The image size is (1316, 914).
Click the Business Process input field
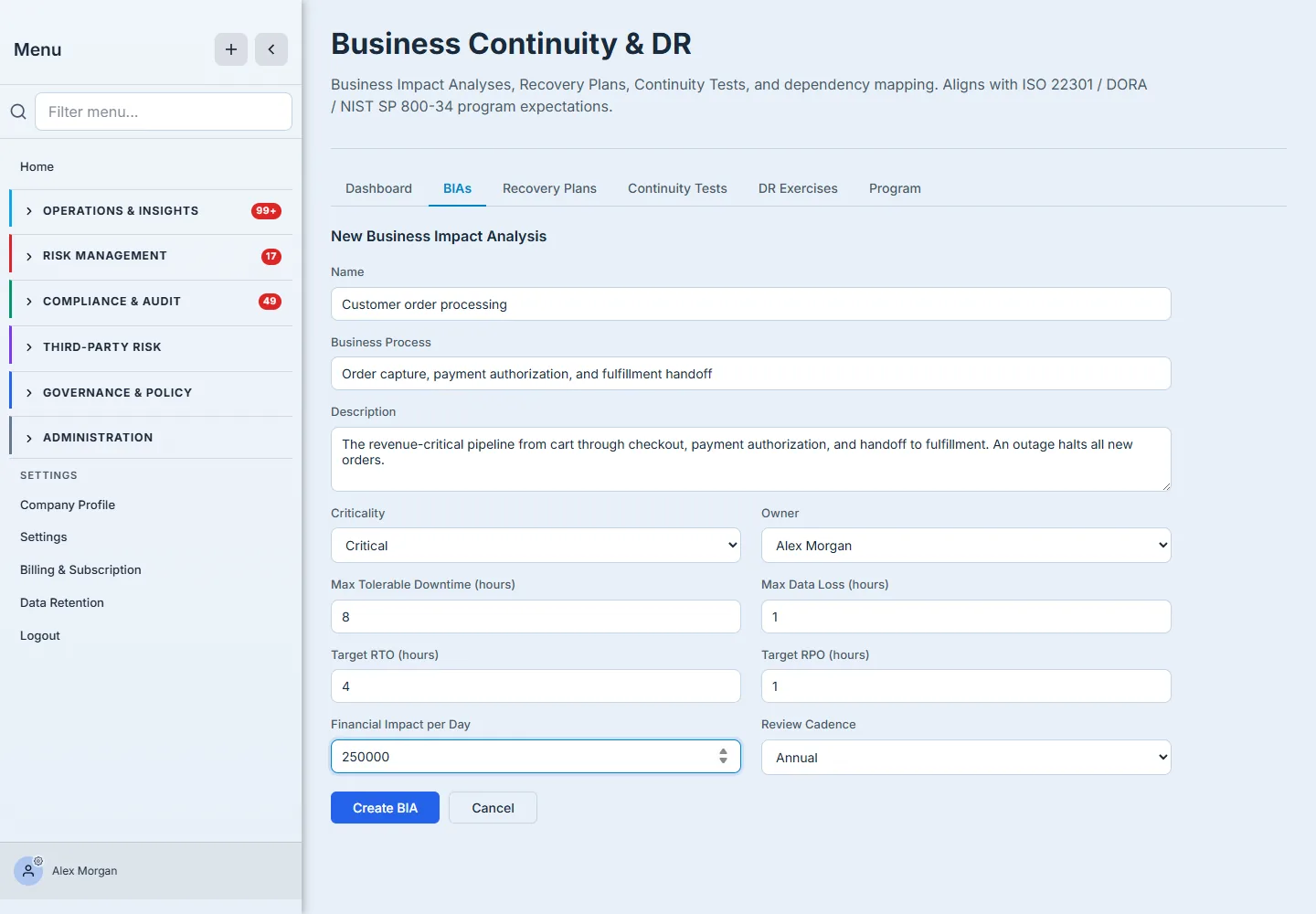coord(750,374)
